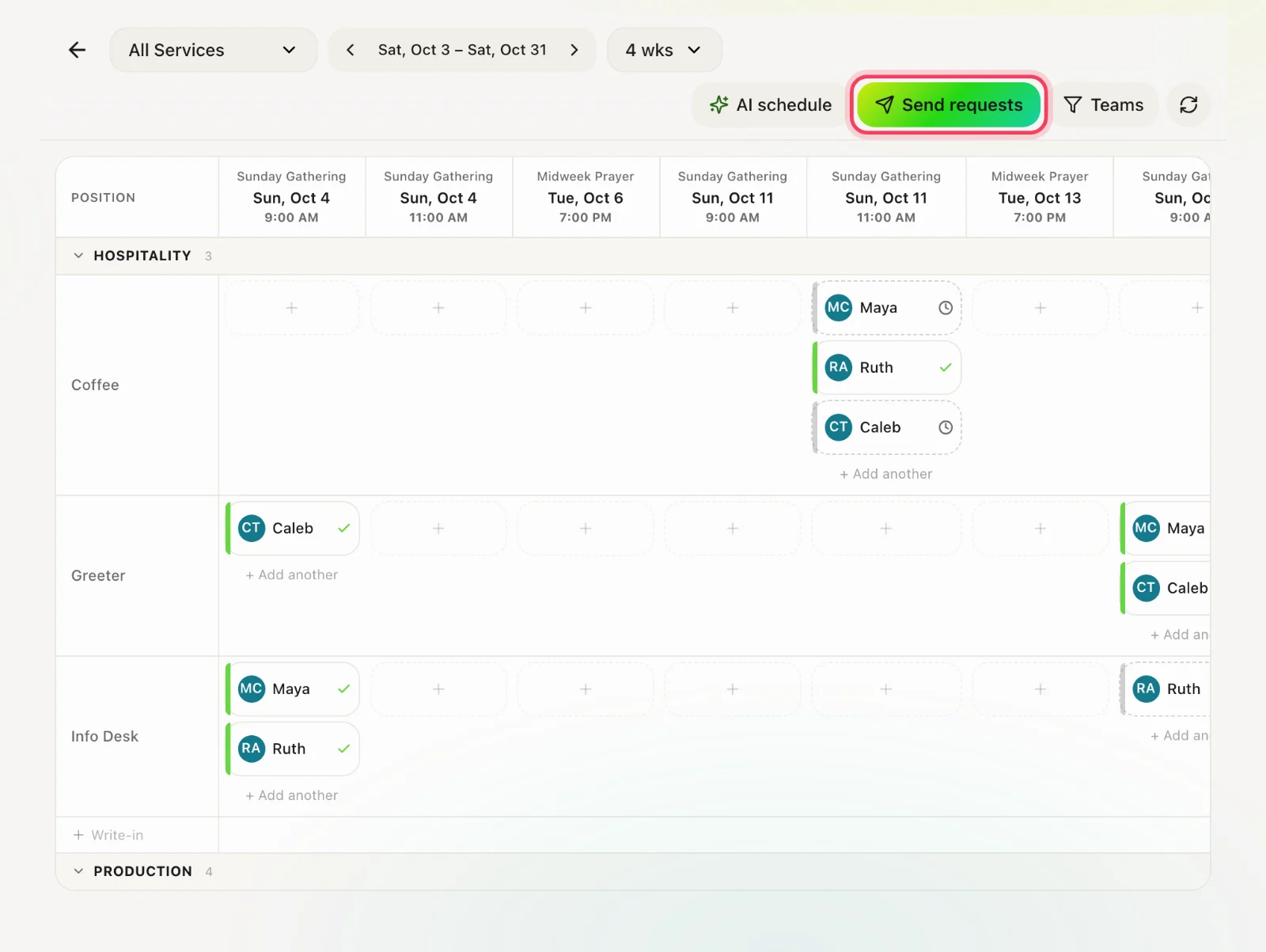Add Greeter for Tue Oct 13 Midweek Prayer
This screenshot has width=1266, height=952.
[1040, 528]
